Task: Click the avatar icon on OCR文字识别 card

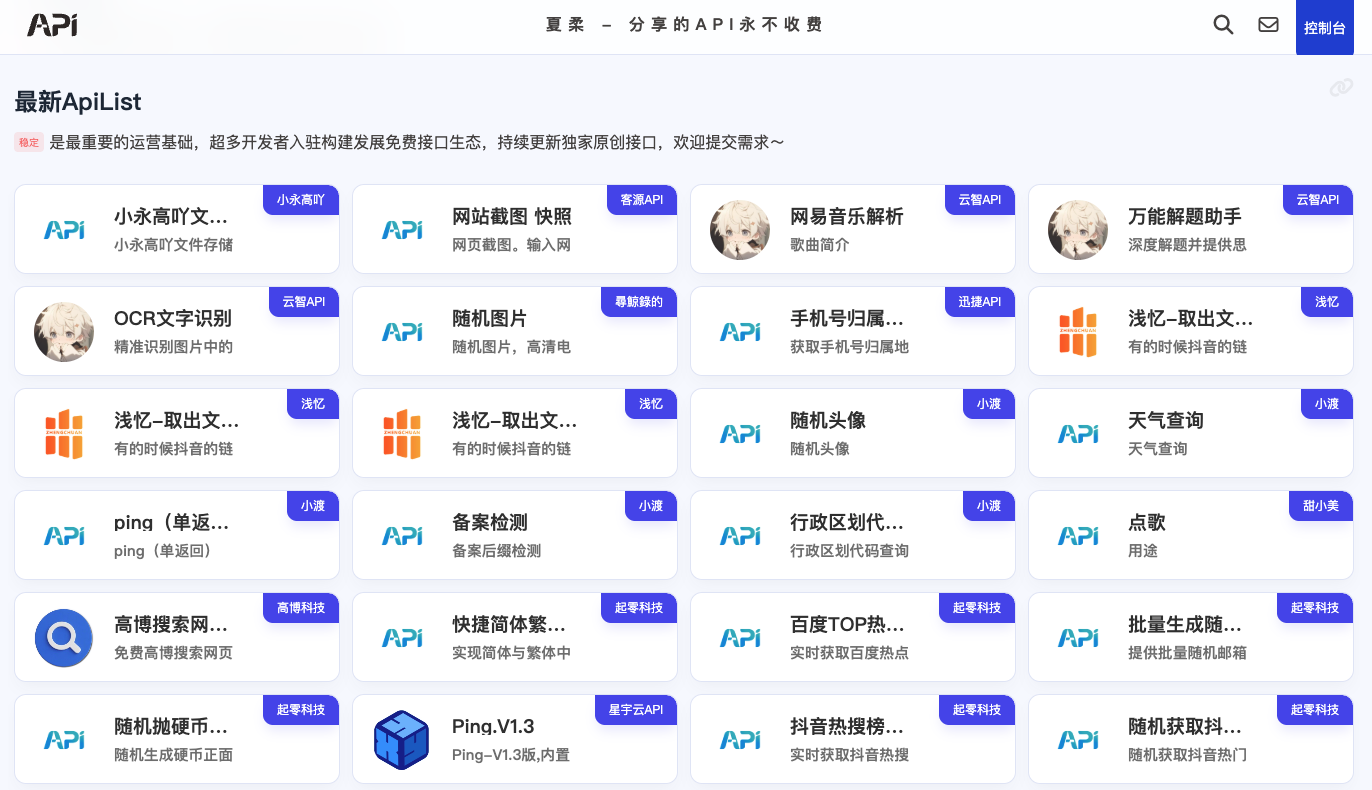Action: pyautogui.click(x=64, y=332)
